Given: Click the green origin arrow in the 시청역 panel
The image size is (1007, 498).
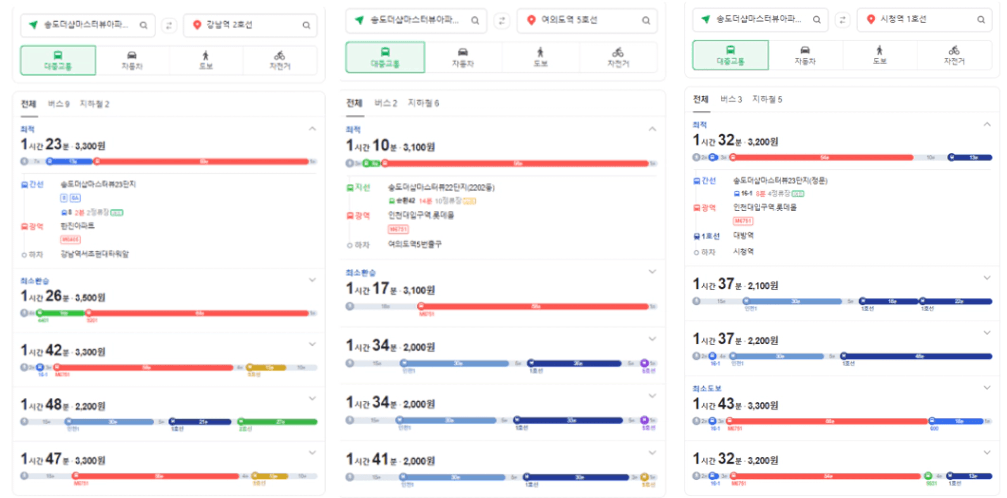Looking at the screenshot, I should [x=705, y=20].
